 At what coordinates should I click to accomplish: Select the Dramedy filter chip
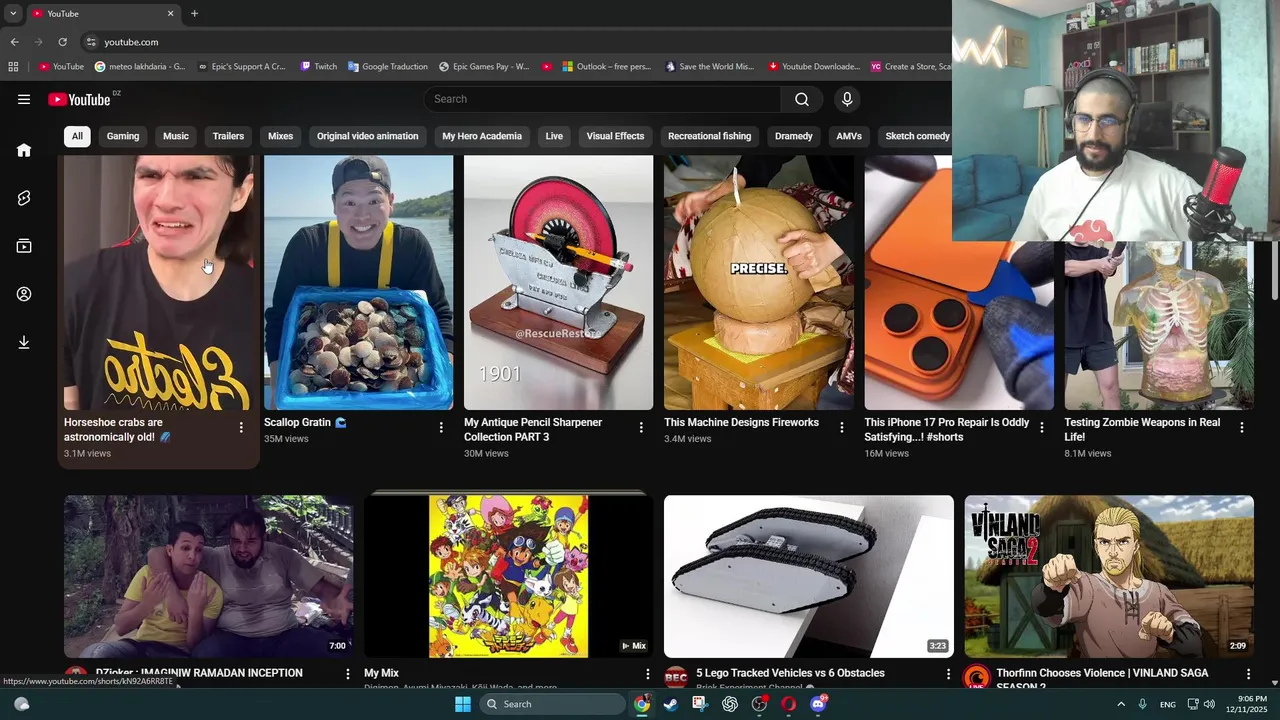click(794, 136)
